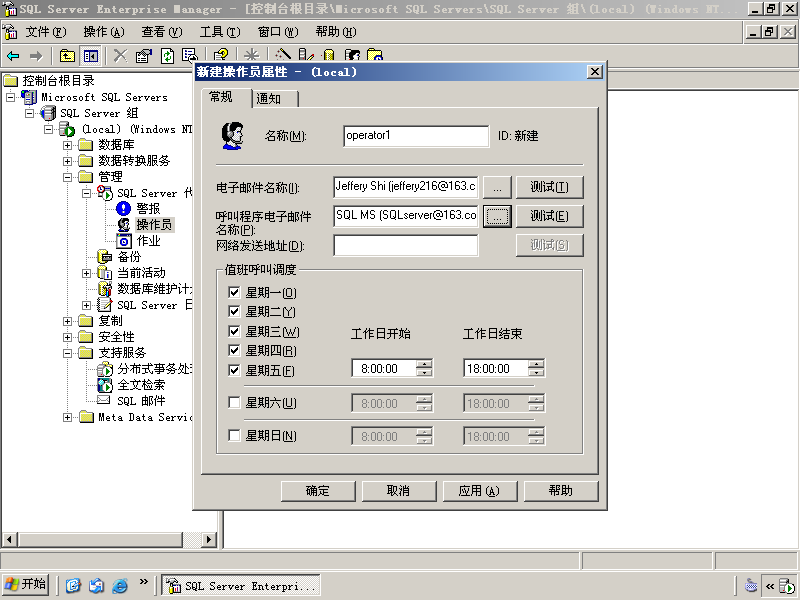Select the 分布式事务处理 tree node
Screen dimensions: 800x600
click(155, 369)
